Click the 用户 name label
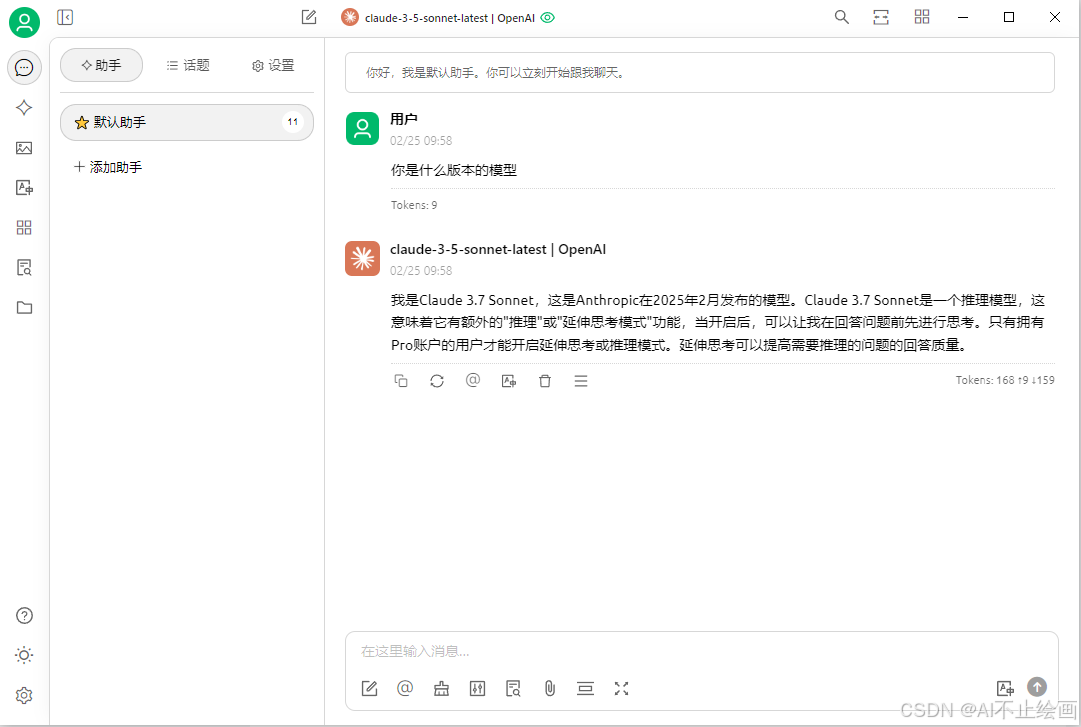Screen dimensions: 1081x727 (x=403, y=119)
